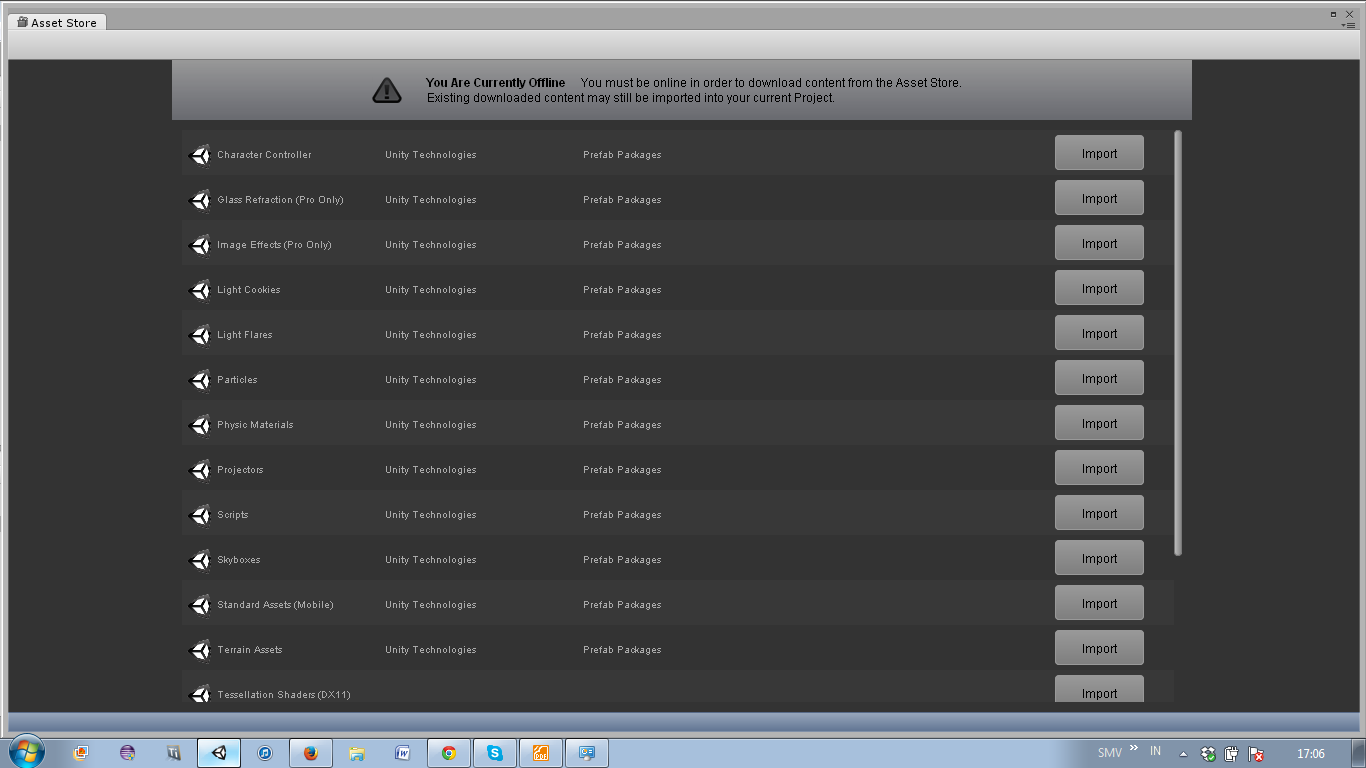
Task: Import the Light Cookies package
Action: (x=1099, y=289)
